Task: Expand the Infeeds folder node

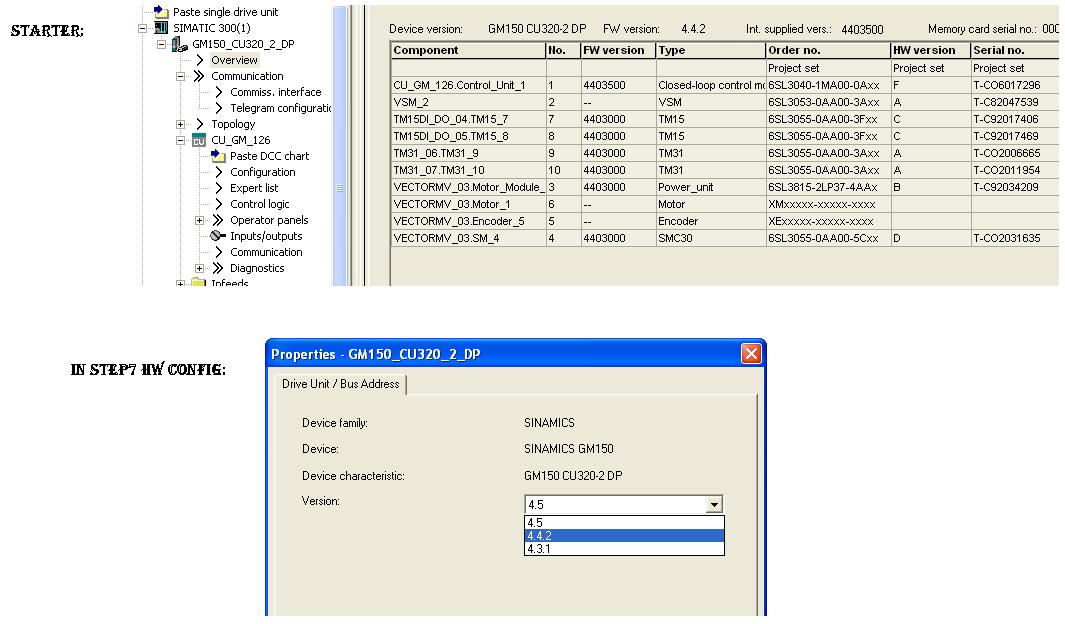Action: coord(181,284)
